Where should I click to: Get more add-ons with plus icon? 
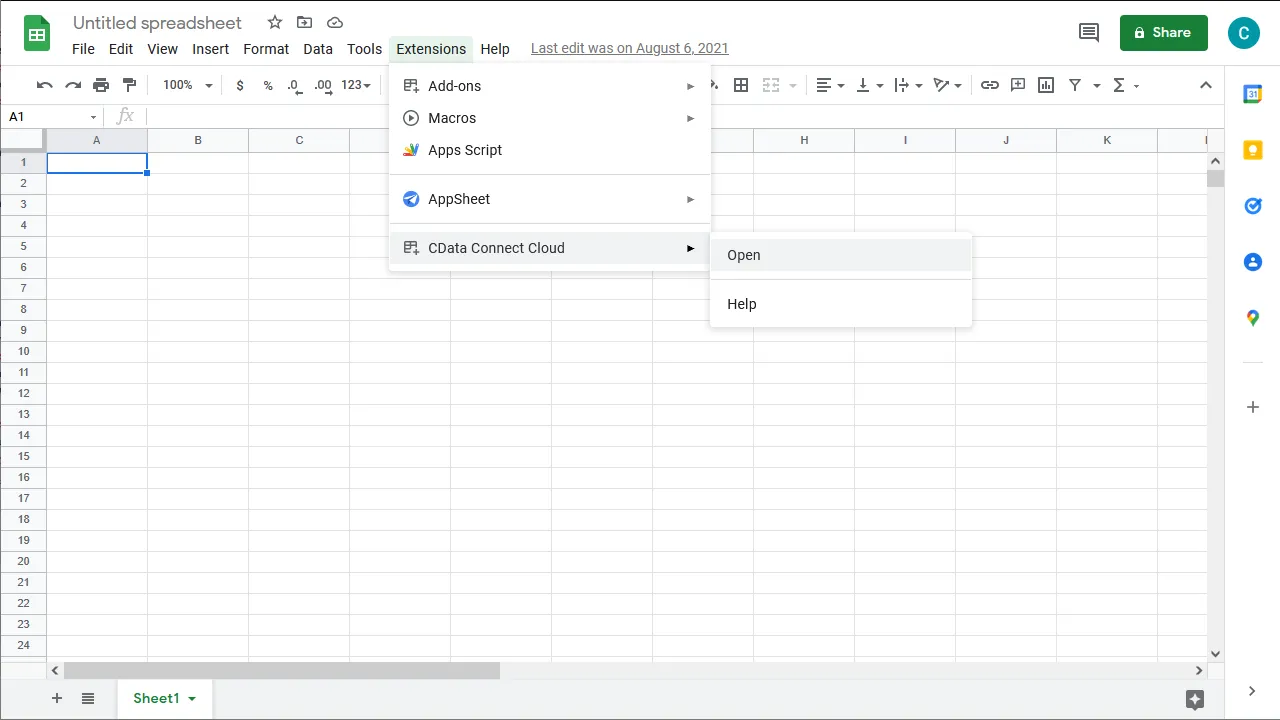click(1252, 407)
